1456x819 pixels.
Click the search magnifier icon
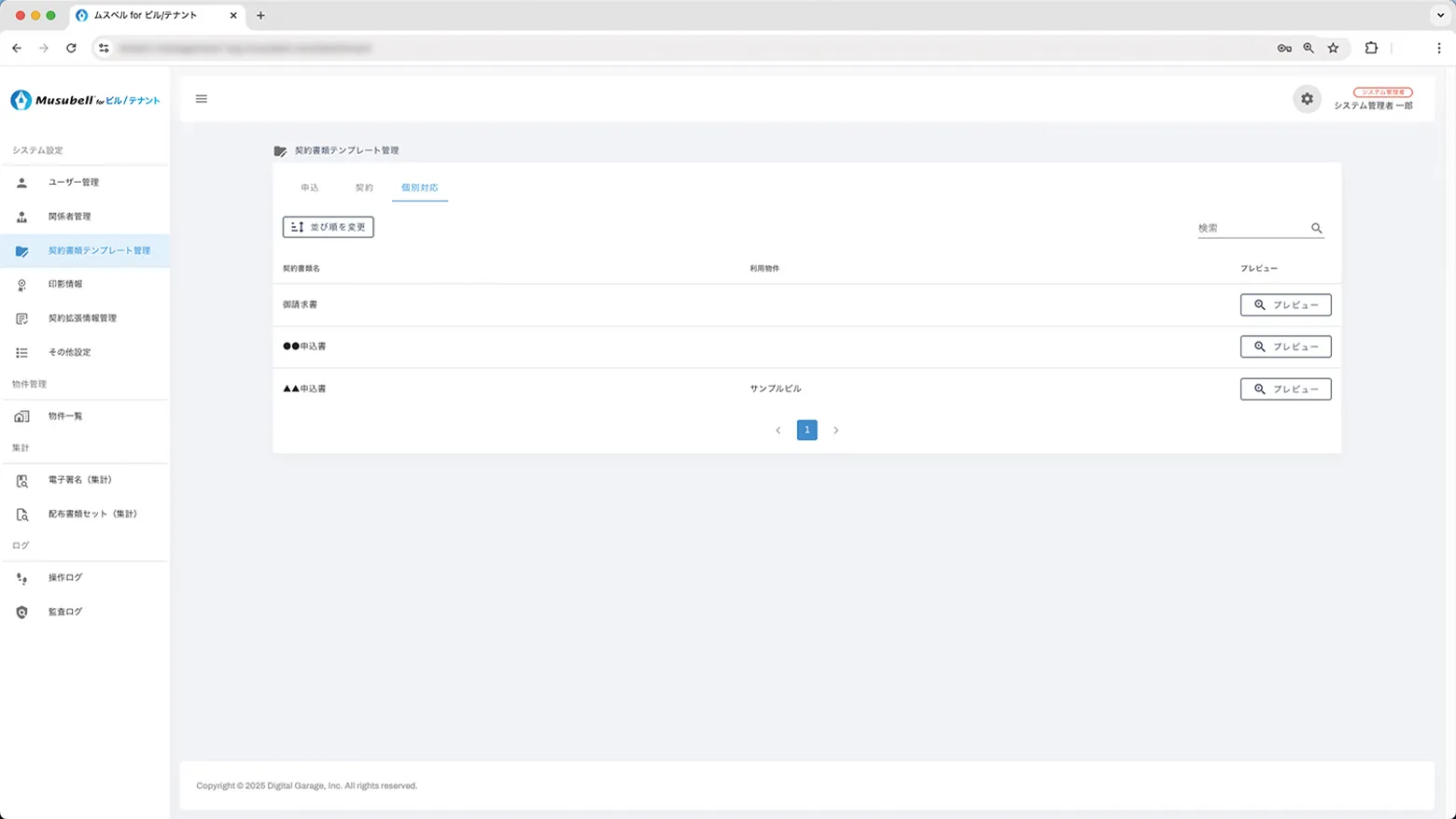[1316, 228]
